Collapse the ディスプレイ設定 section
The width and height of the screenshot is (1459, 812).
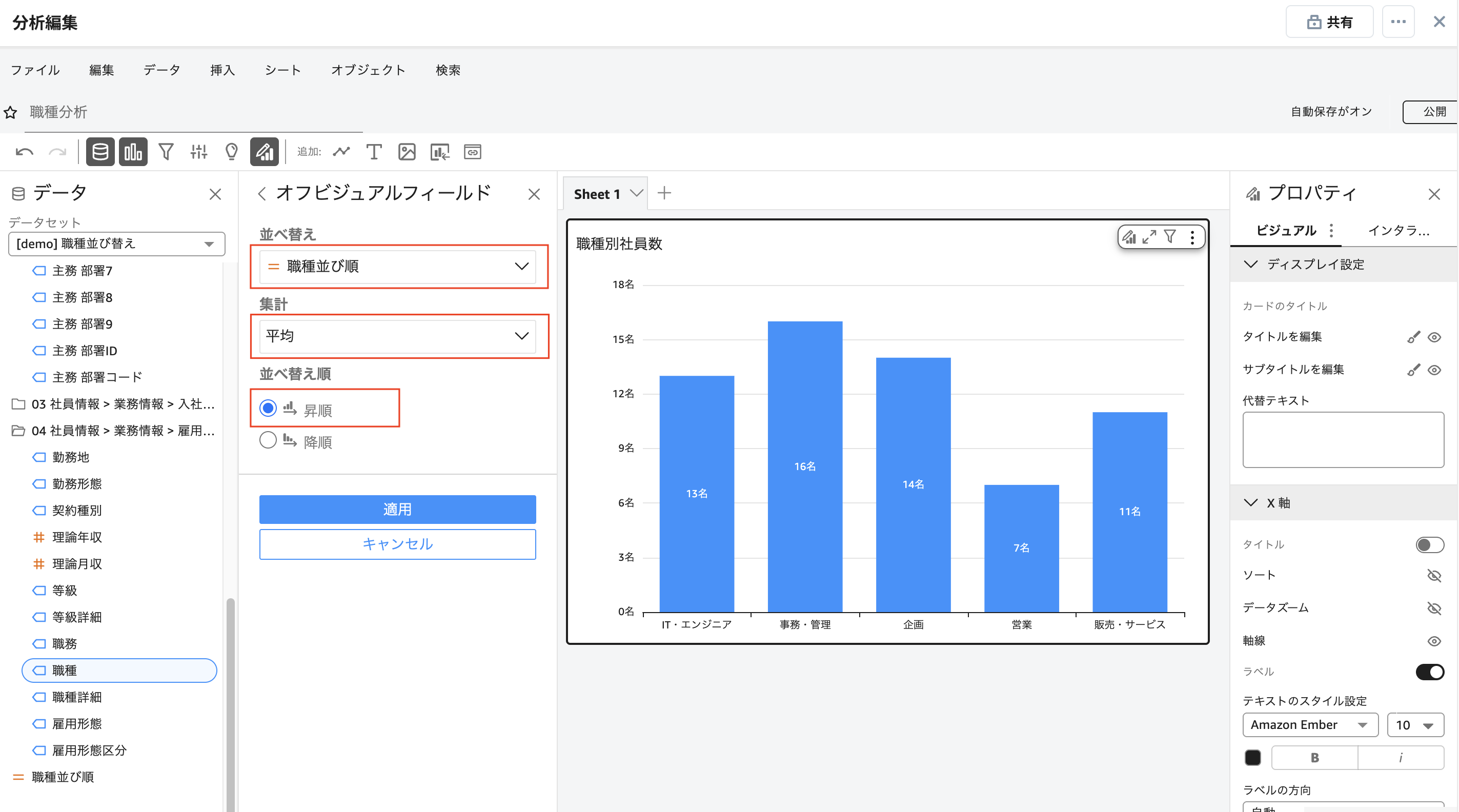coord(1250,265)
